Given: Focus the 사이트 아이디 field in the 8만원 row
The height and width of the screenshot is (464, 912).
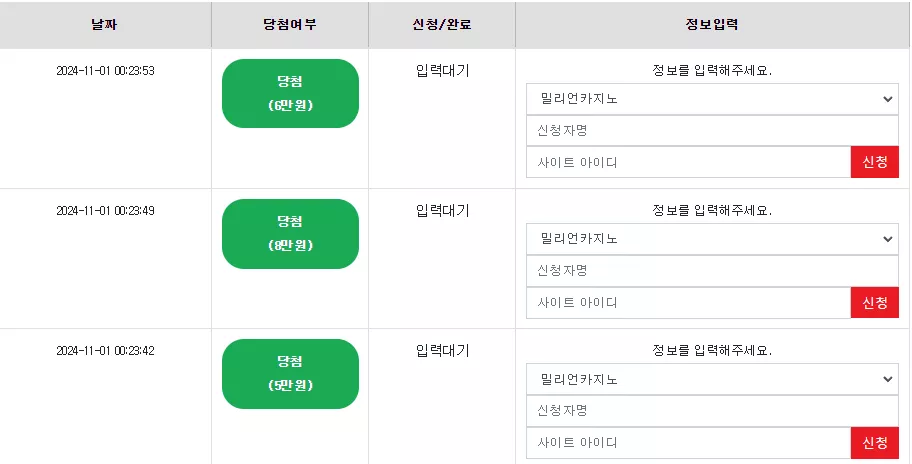Looking at the screenshot, I should tap(689, 302).
